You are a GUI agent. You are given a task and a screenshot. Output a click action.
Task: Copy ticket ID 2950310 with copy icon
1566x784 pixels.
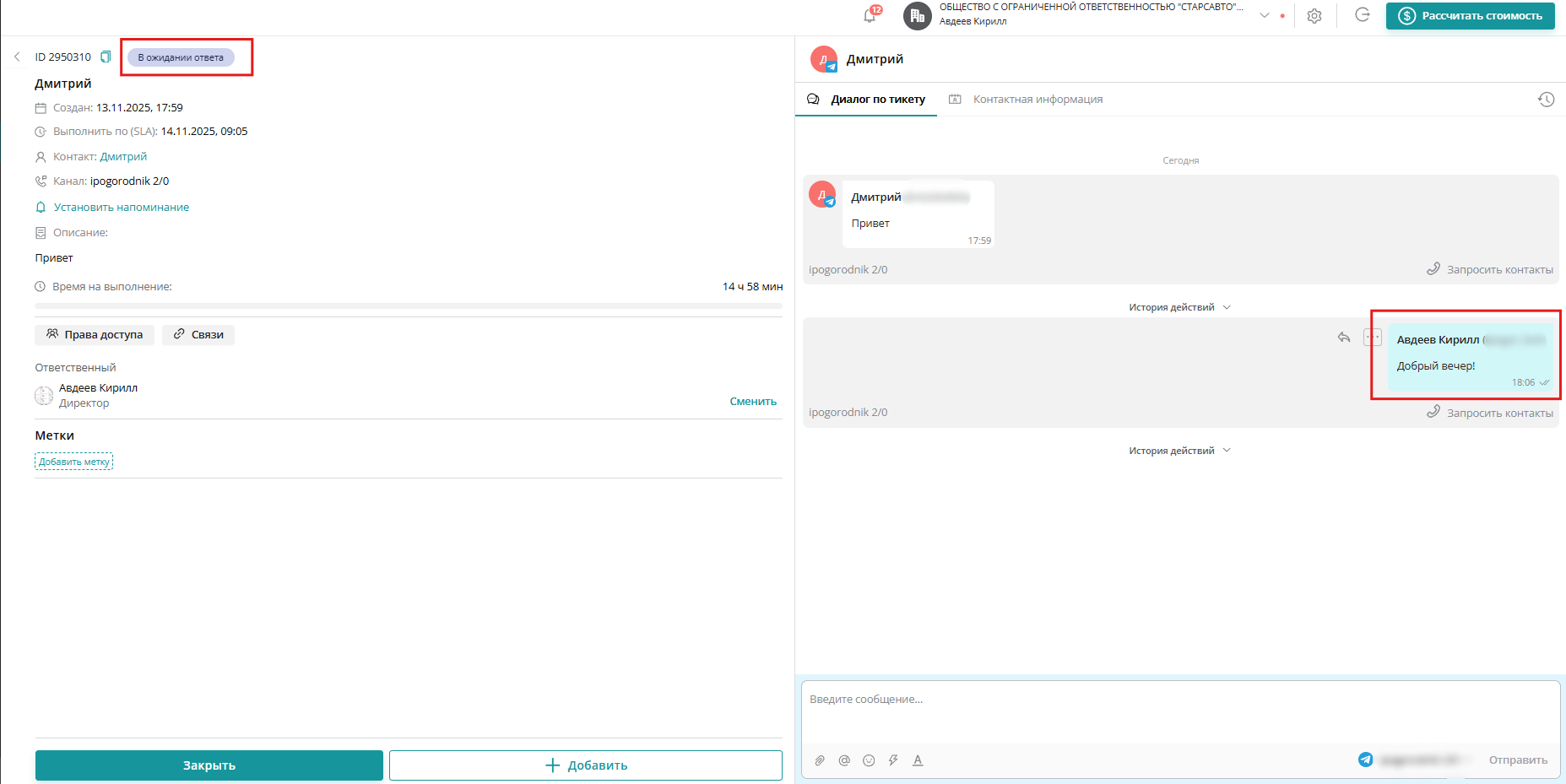[106, 57]
